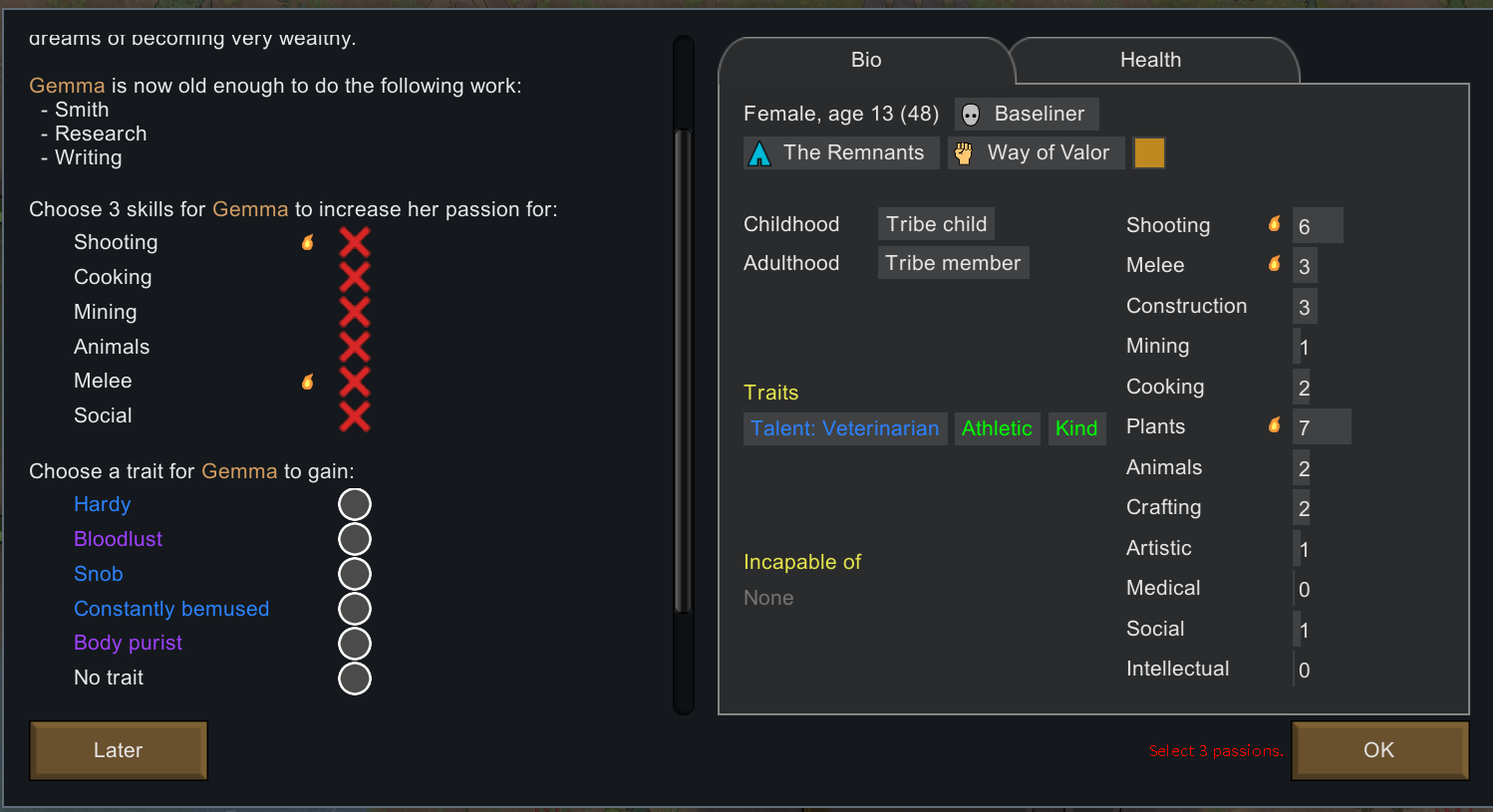1493x812 pixels.
Task: Click the red X beside Animals
Action: click(x=354, y=347)
